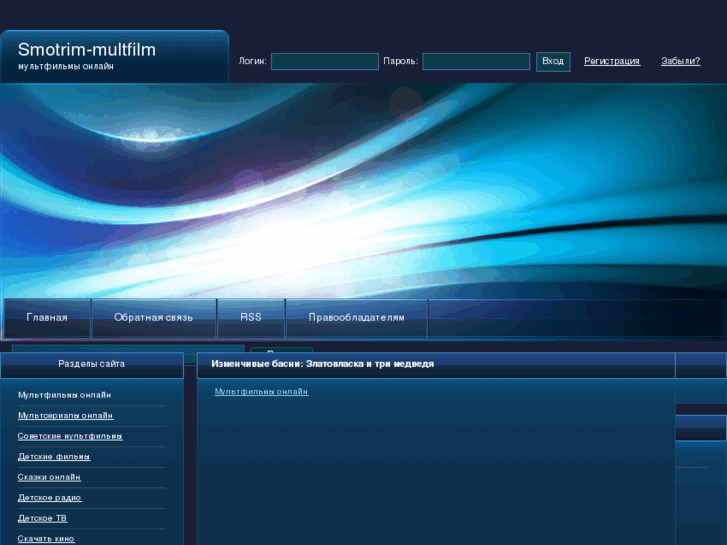727x545 pixels.
Task: Click the Мультфильмы онлайн category link in article
Action: [x=261, y=391]
